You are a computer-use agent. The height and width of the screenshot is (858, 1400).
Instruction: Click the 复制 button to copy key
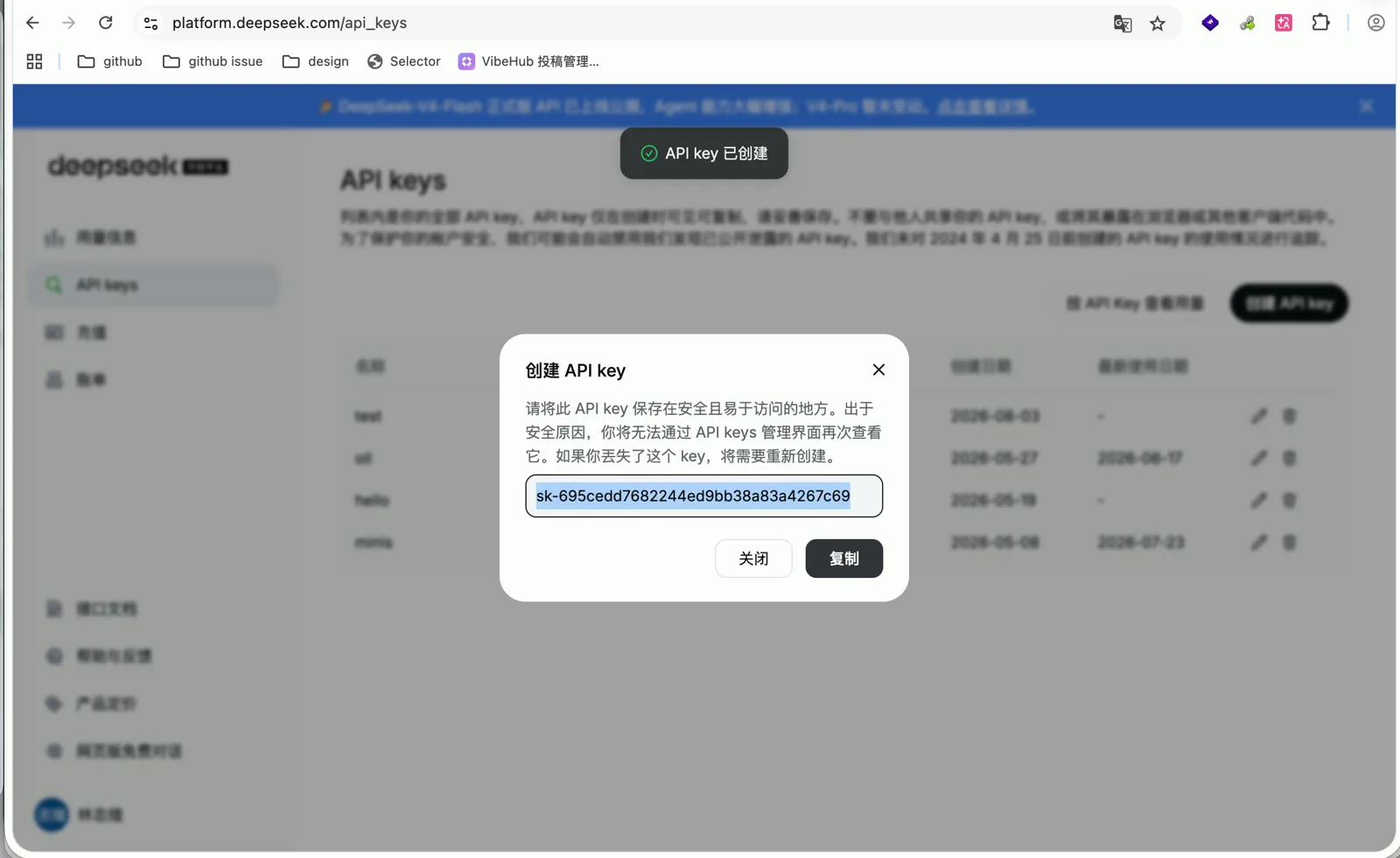click(843, 559)
